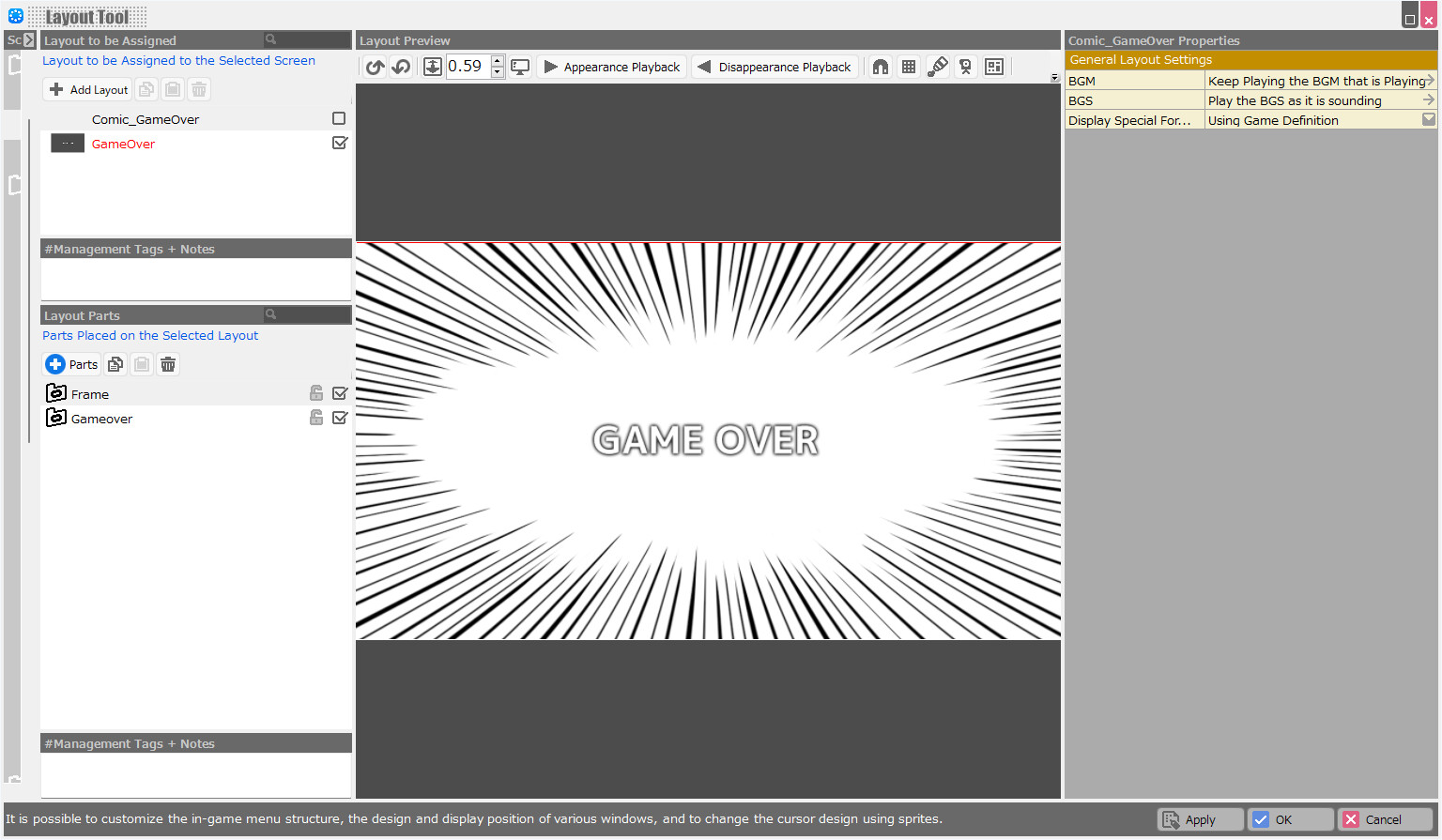
Task: Uncheck the Frame part visibility checkbox
Action: tap(339, 392)
